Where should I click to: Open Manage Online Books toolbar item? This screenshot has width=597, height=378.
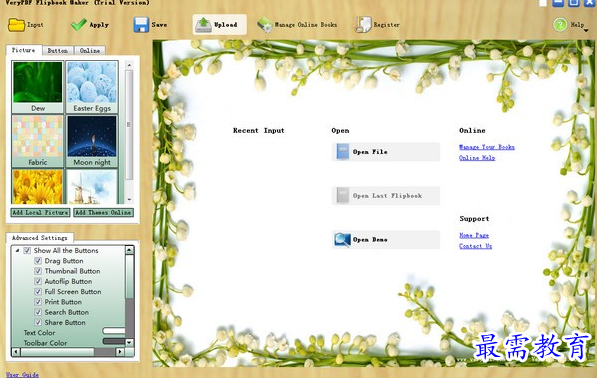coord(297,25)
